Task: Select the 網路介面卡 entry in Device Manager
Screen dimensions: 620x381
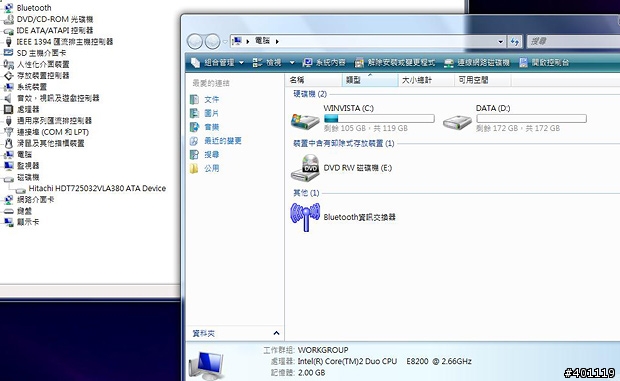Action: click(35, 200)
